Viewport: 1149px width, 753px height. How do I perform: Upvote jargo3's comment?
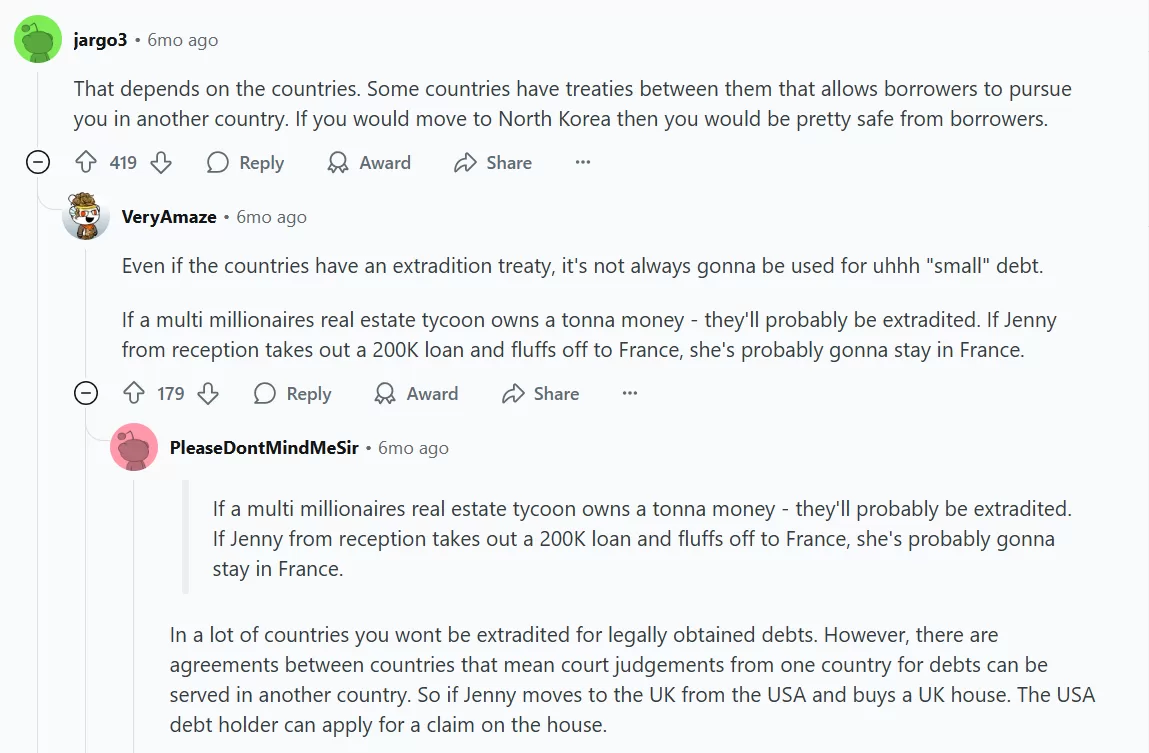[87, 163]
